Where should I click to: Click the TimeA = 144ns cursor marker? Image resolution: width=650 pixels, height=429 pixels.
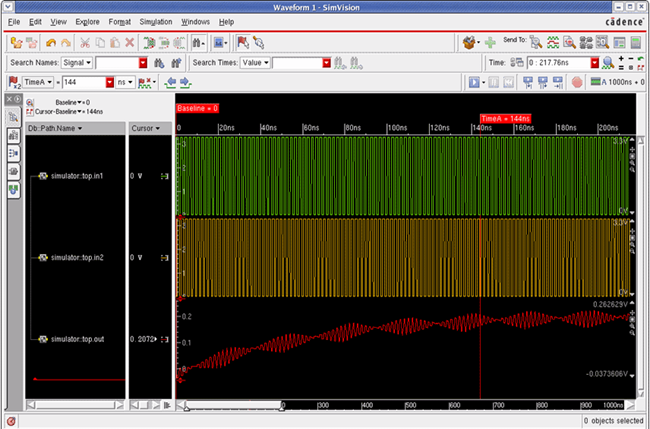pyautogui.click(x=505, y=118)
